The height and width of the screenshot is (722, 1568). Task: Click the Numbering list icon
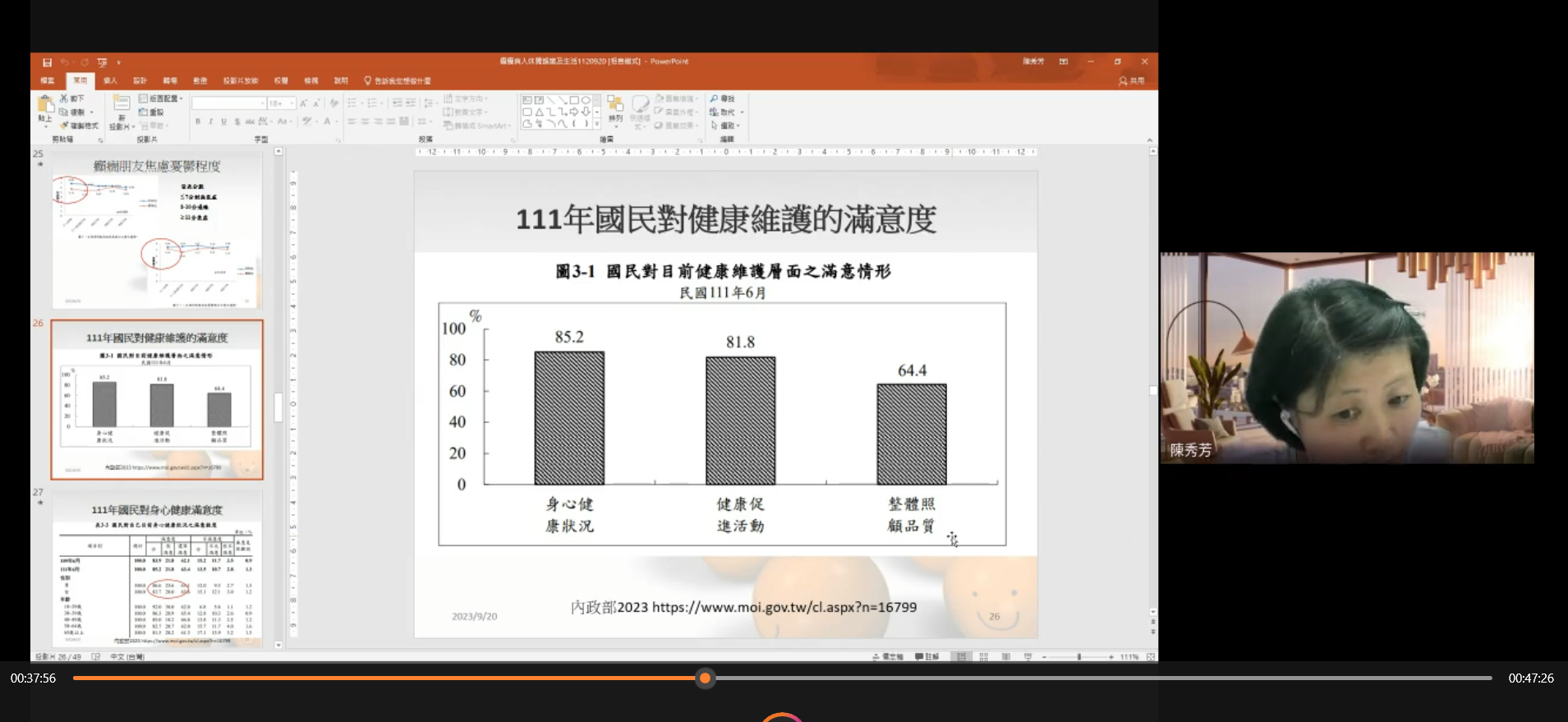(x=373, y=103)
